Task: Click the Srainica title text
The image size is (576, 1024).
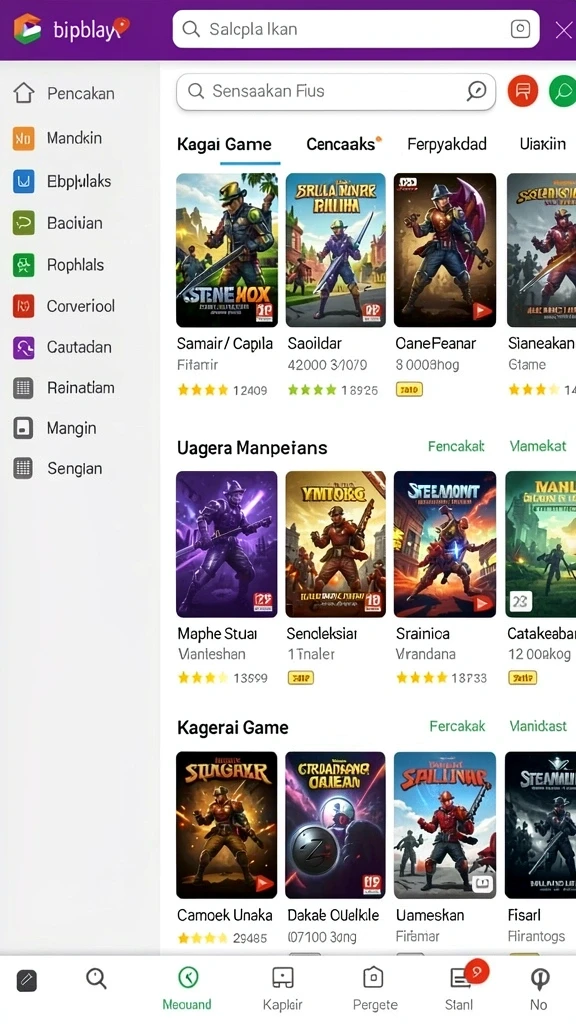Action: point(423,633)
